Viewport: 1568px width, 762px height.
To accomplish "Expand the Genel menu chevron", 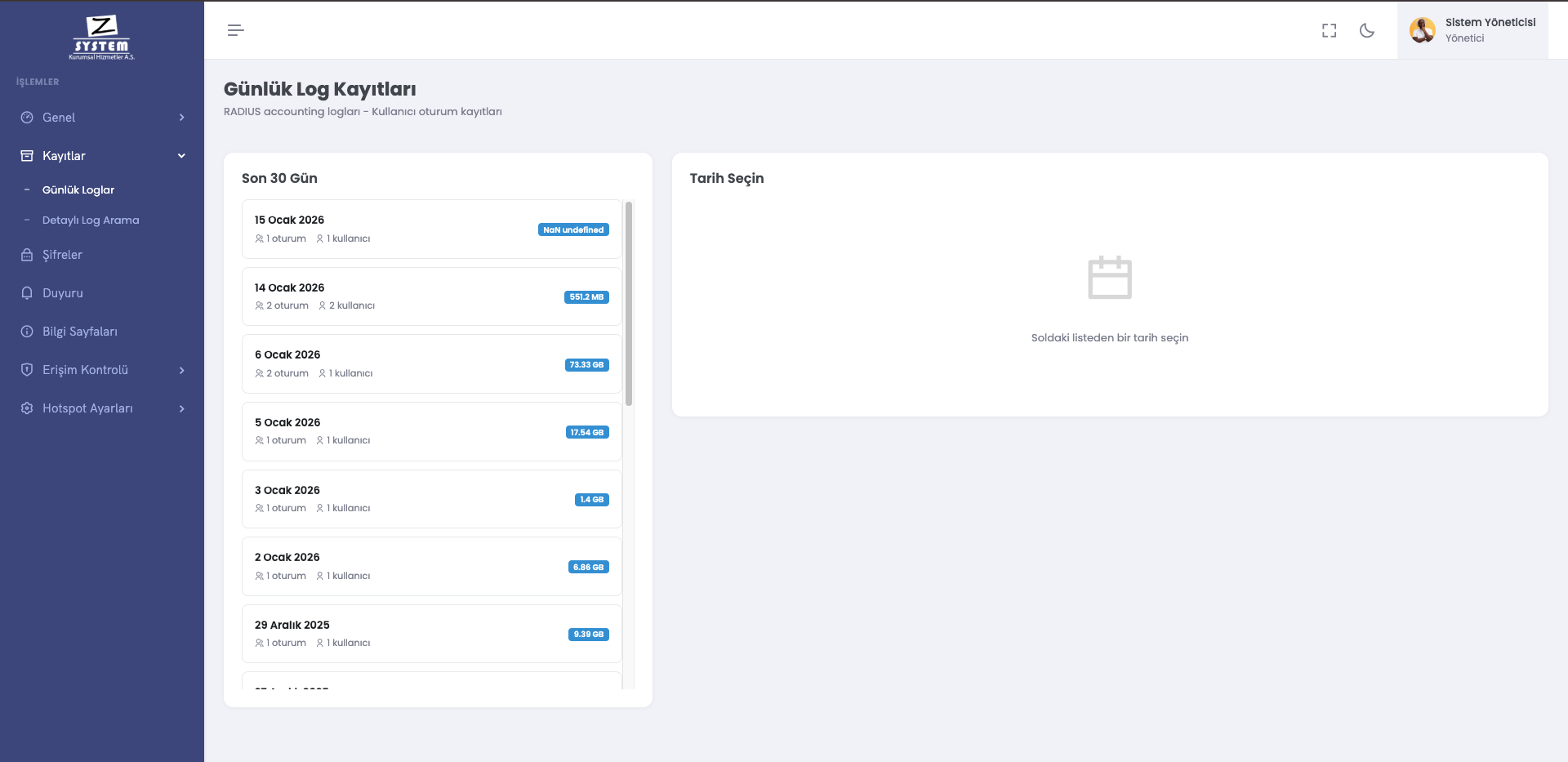I will pyautogui.click(x=181, y=118).
